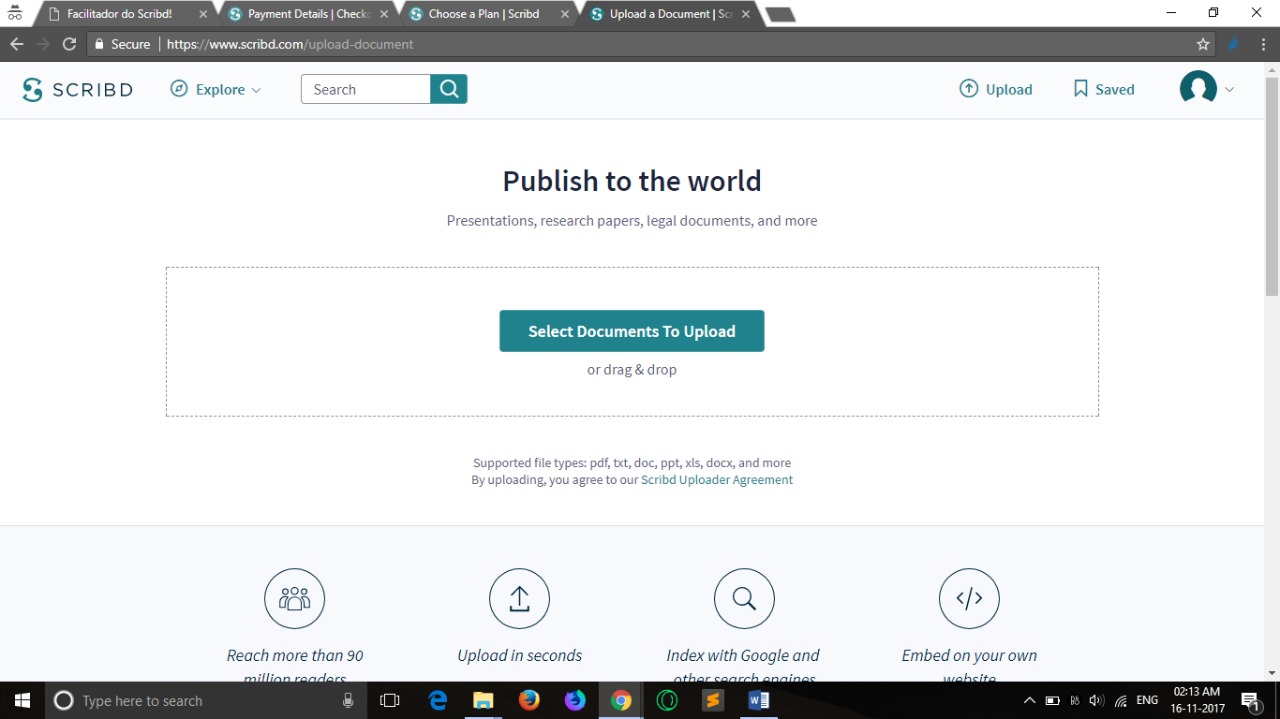This screenshot has height=719, width=1280.
Task: Open Microsoft Word from taskbar
Action: [759, 700]
